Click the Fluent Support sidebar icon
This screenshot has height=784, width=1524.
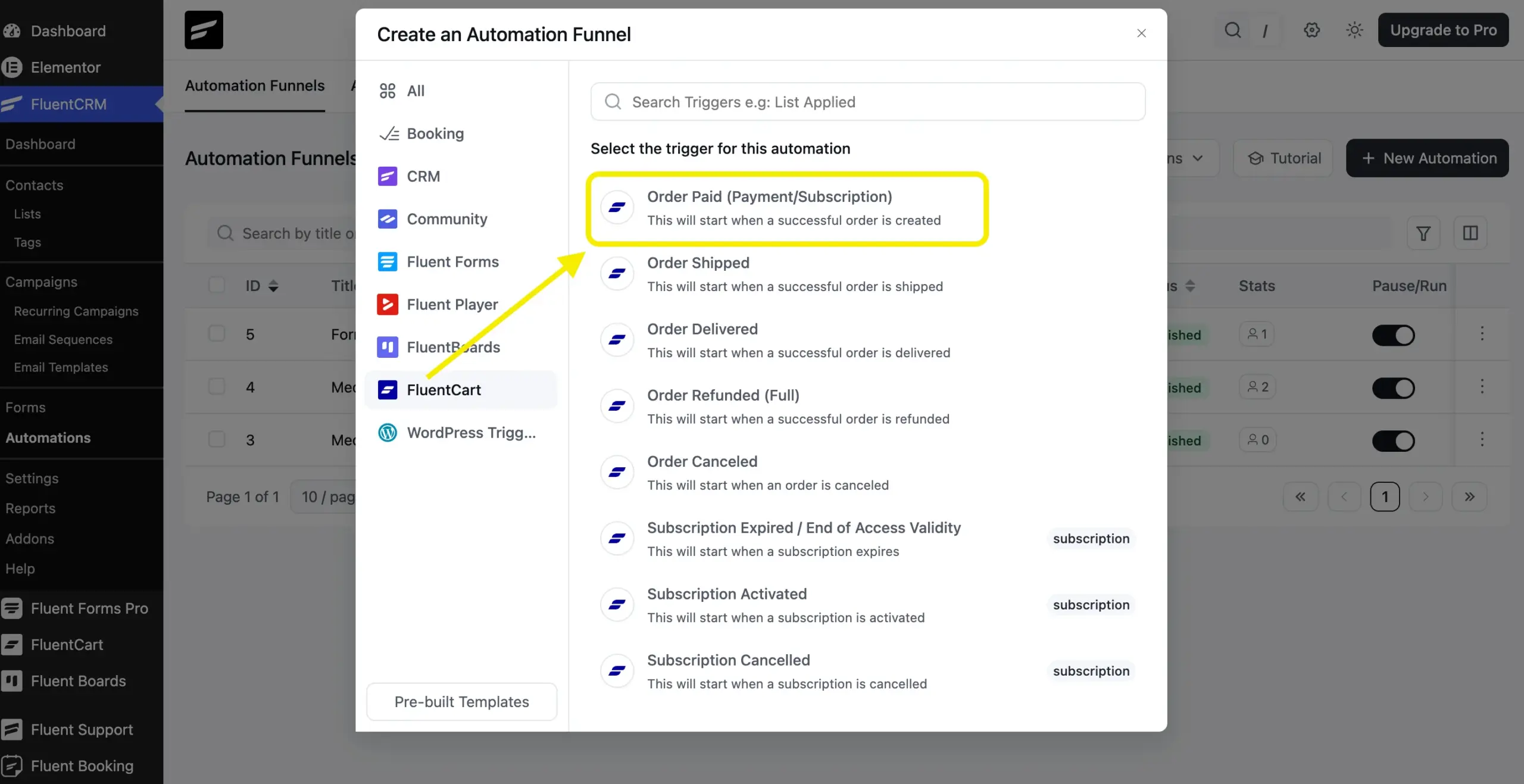12,729
